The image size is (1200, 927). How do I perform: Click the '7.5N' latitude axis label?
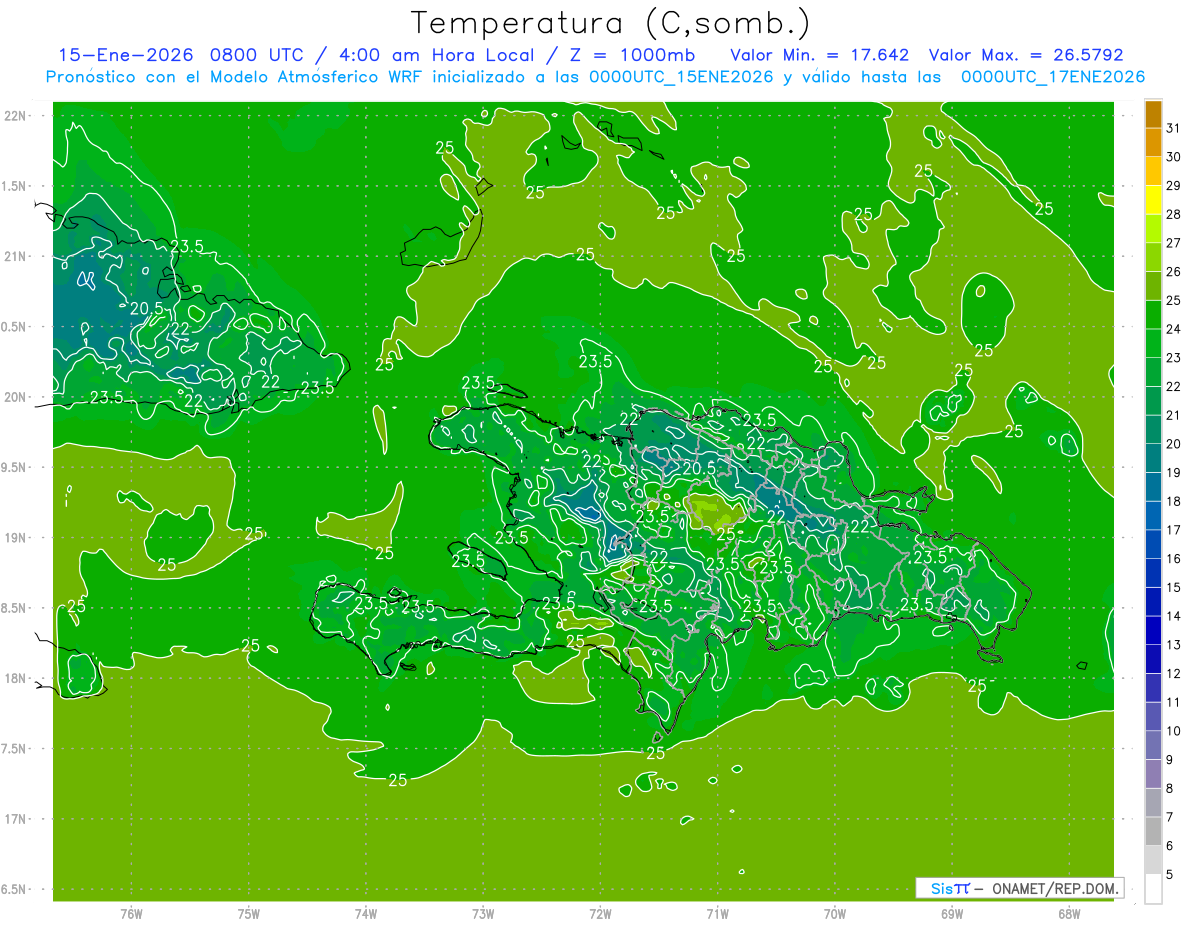pos(14,749)
